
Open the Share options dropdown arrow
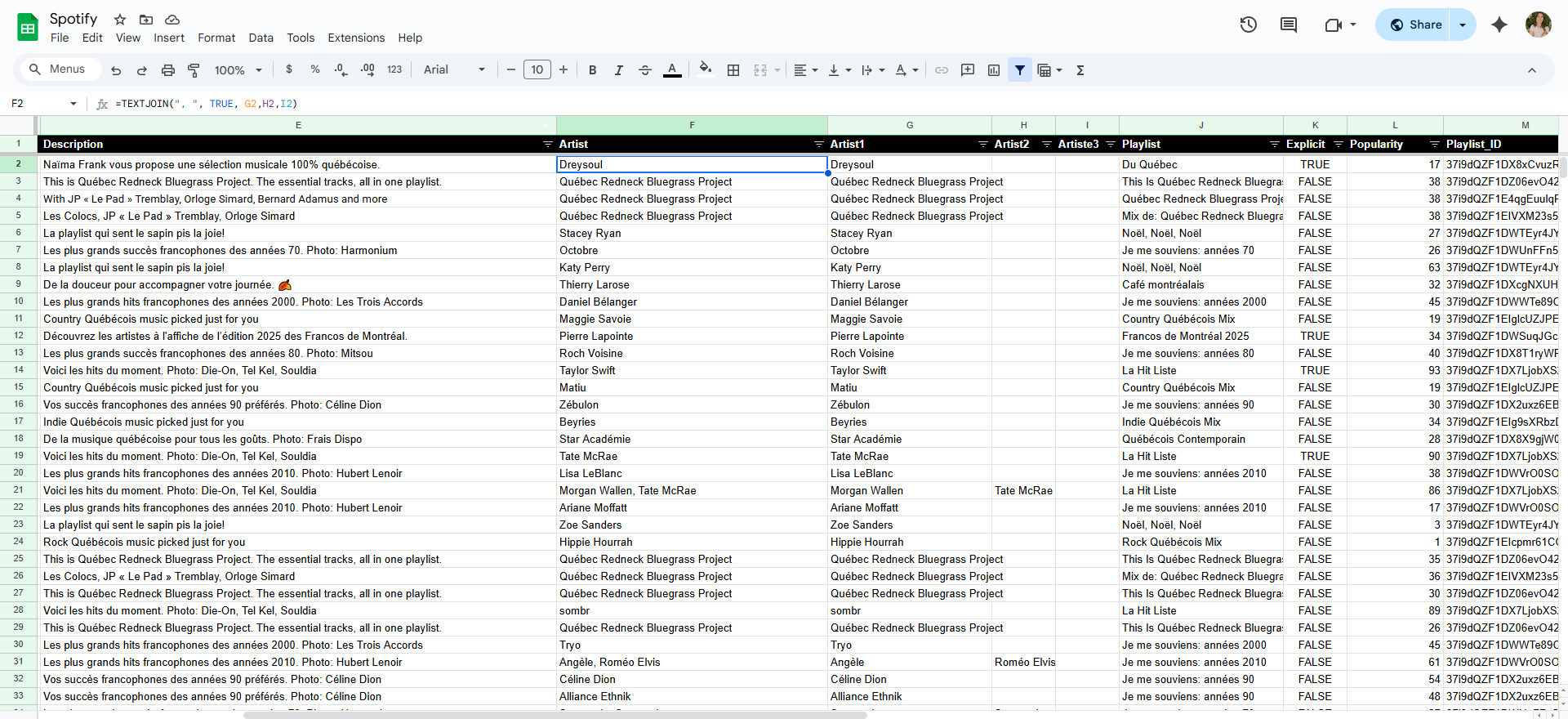click(x=1463, y=25)
